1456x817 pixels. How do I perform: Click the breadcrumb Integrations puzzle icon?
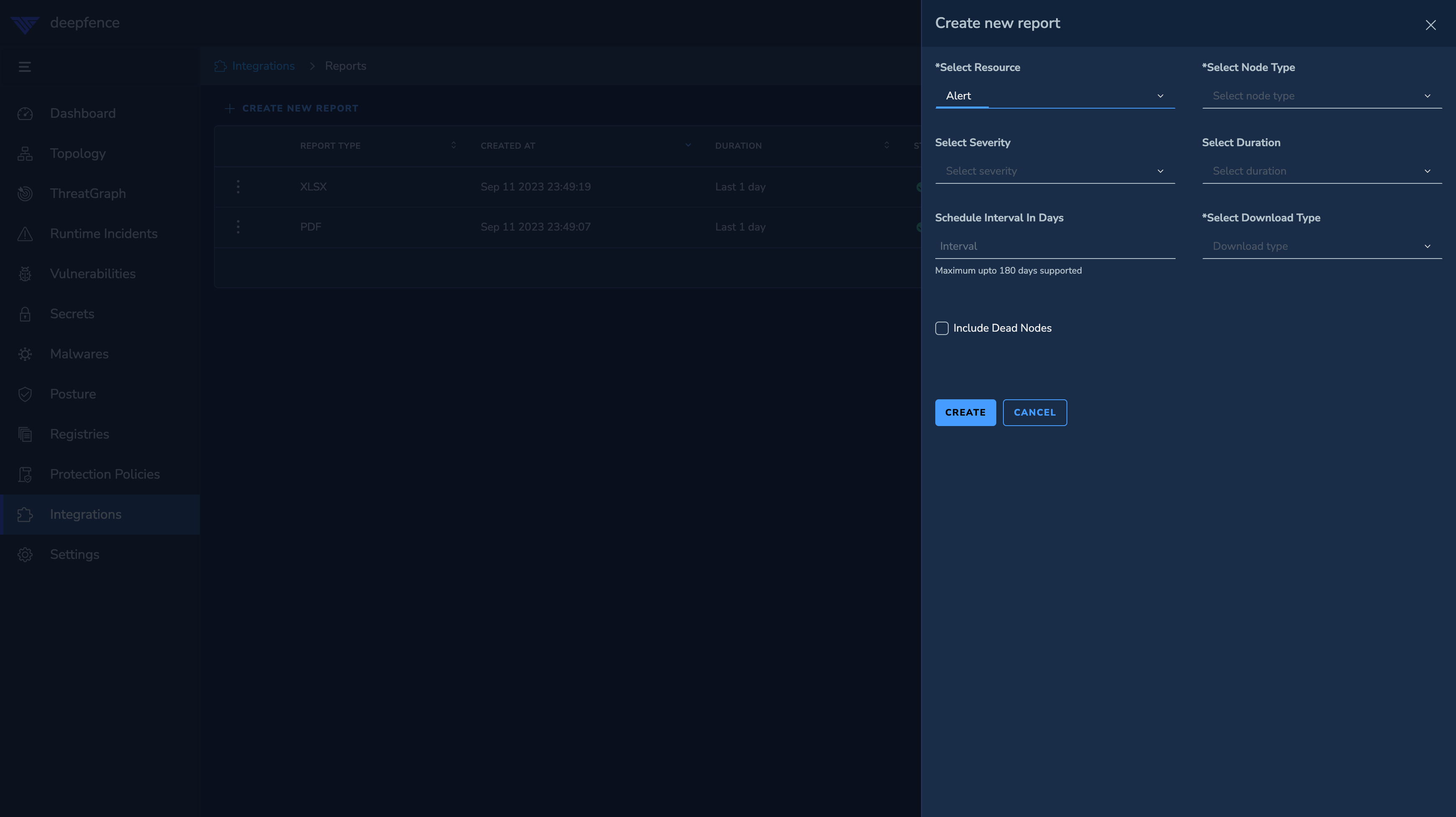point(220,66)
